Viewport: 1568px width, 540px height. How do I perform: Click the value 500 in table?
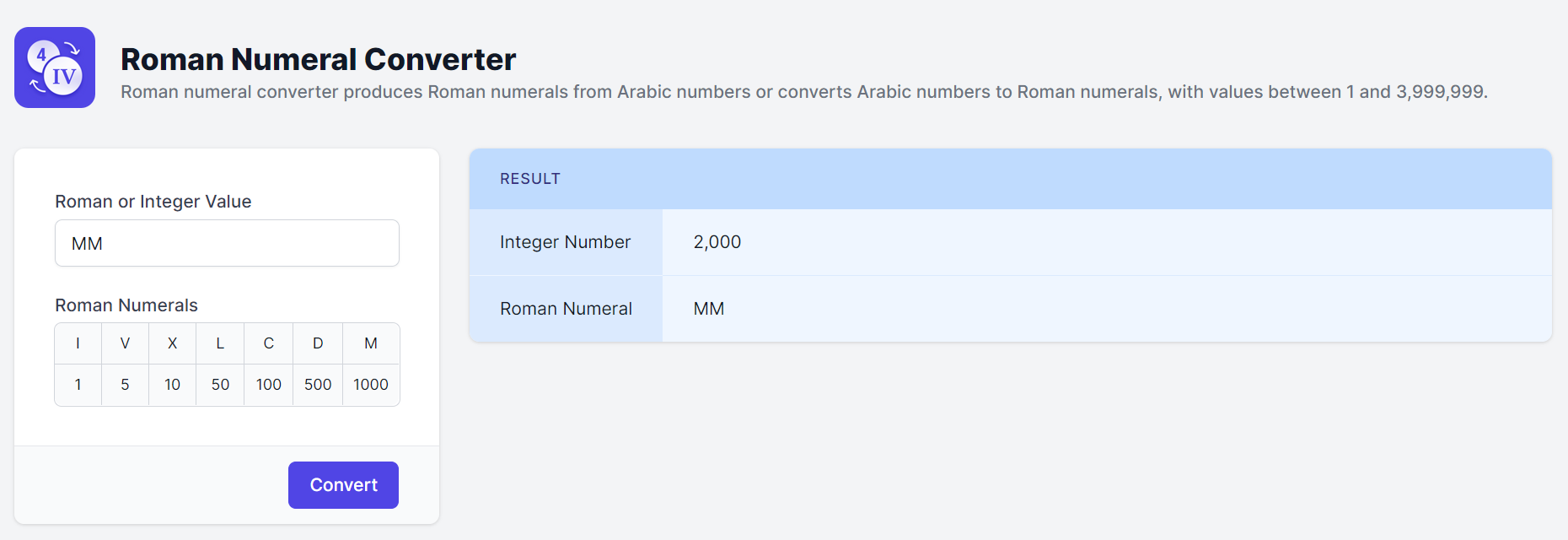(x=318, y=385)
